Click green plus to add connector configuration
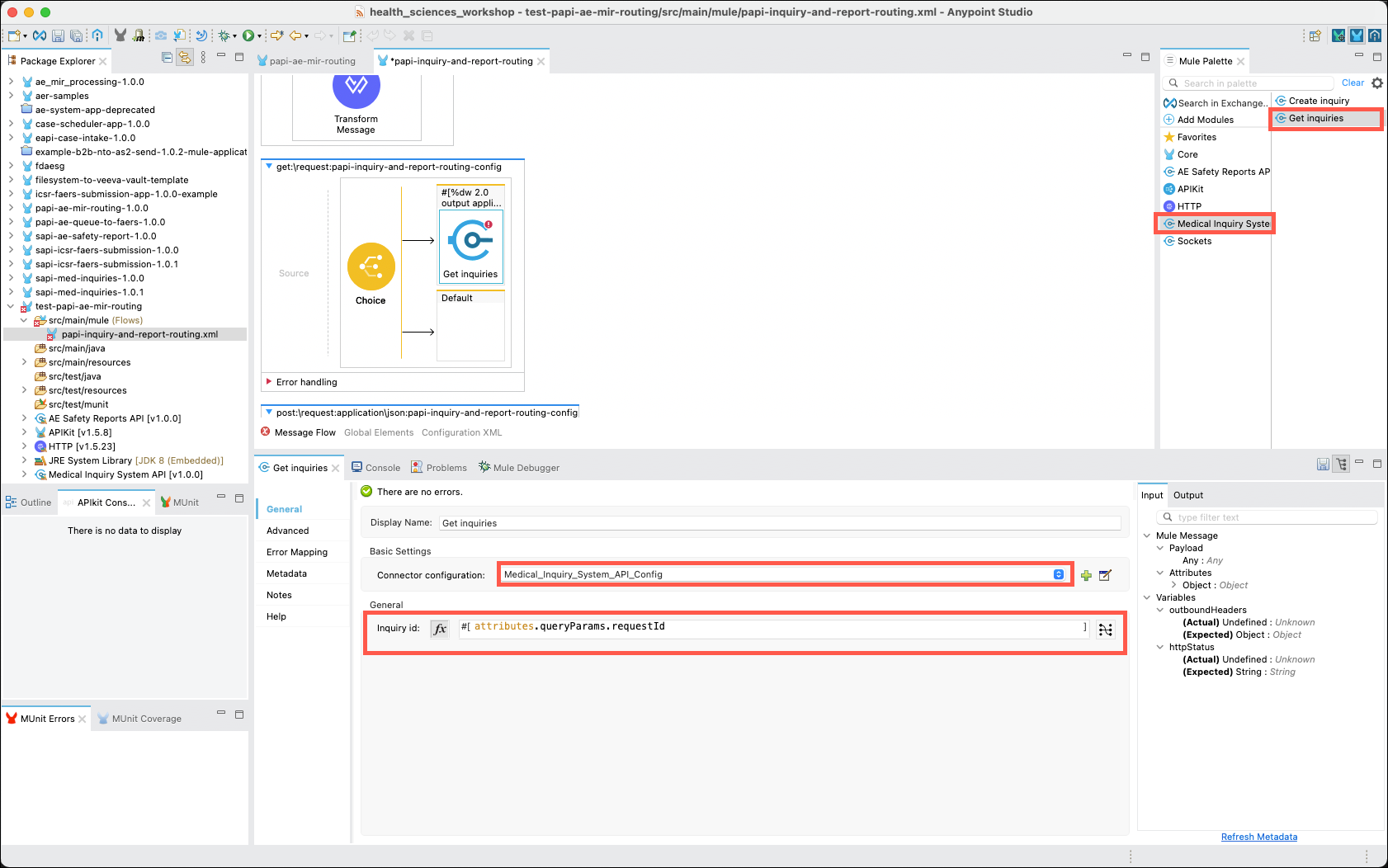 1086,575
